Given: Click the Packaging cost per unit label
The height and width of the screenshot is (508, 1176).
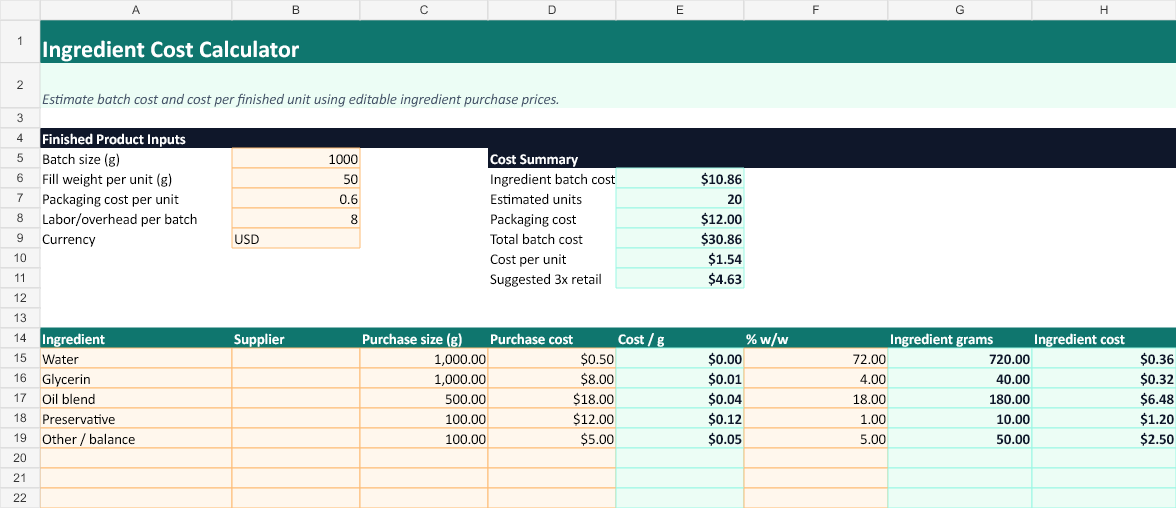Looking at the screenshot, I should point(110,199).
